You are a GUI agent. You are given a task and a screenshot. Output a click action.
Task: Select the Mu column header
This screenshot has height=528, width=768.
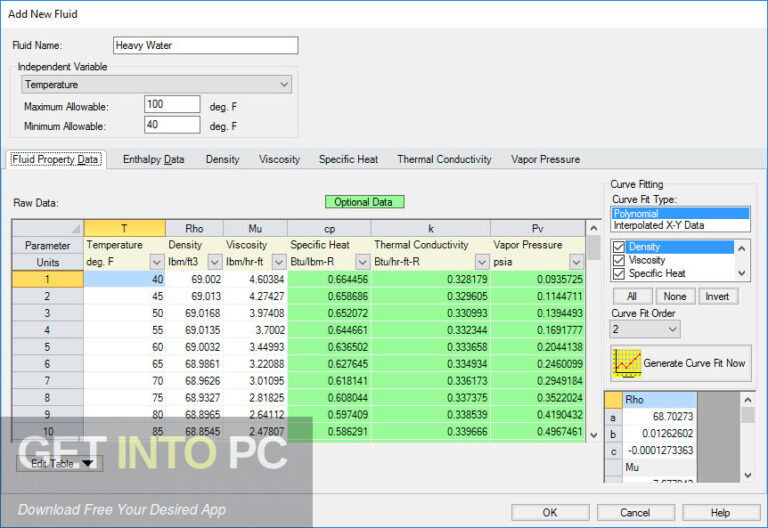255,228
